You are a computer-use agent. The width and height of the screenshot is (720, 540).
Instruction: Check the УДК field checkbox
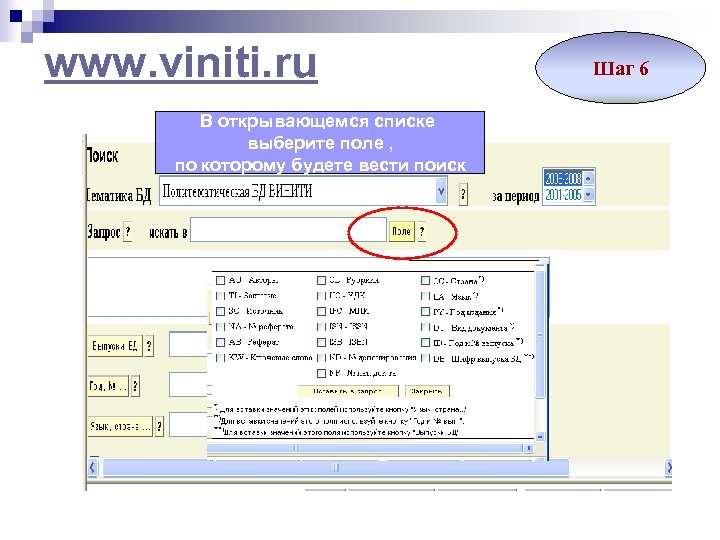tap(321, 295)
